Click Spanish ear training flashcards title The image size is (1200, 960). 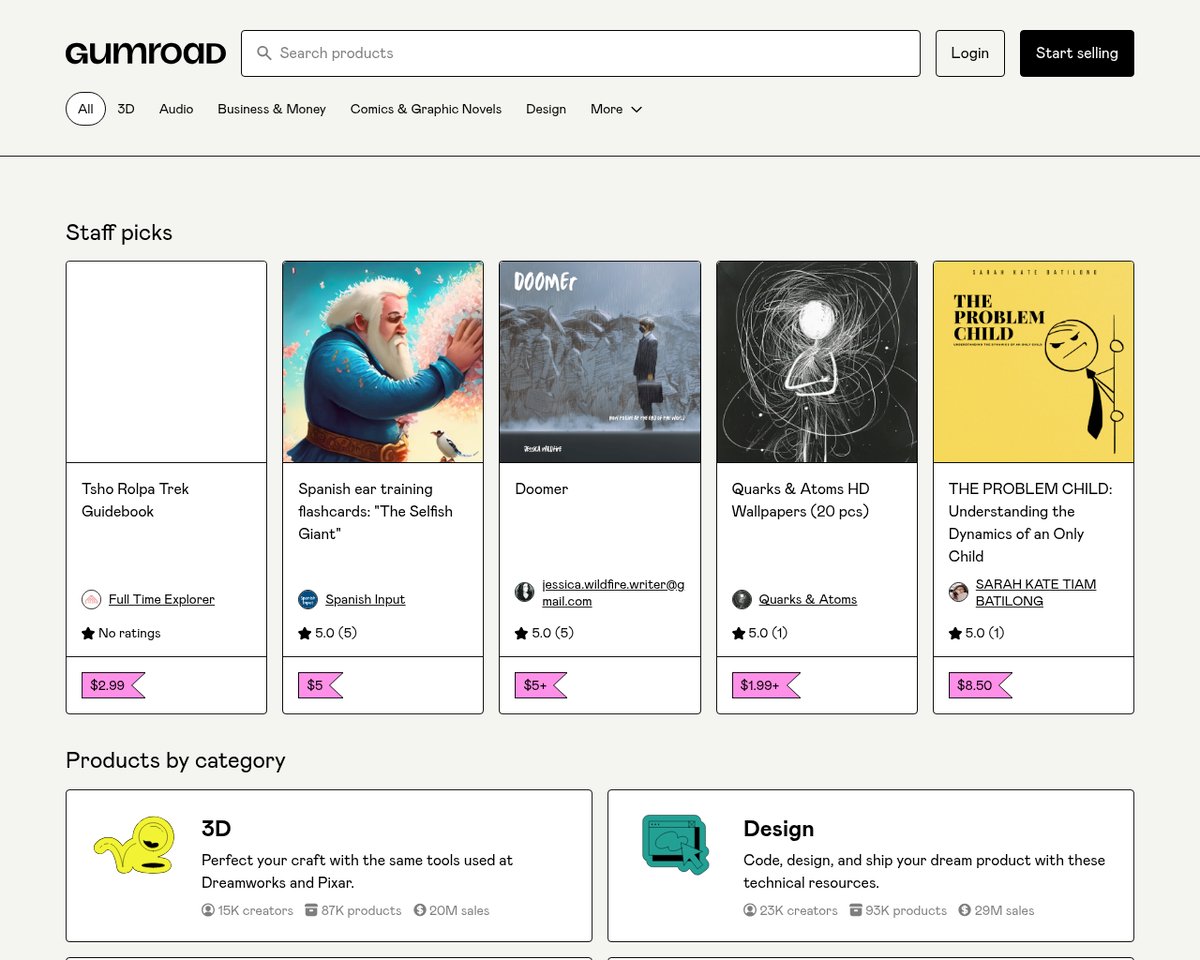pyautogui.click(x=376, y=511)
